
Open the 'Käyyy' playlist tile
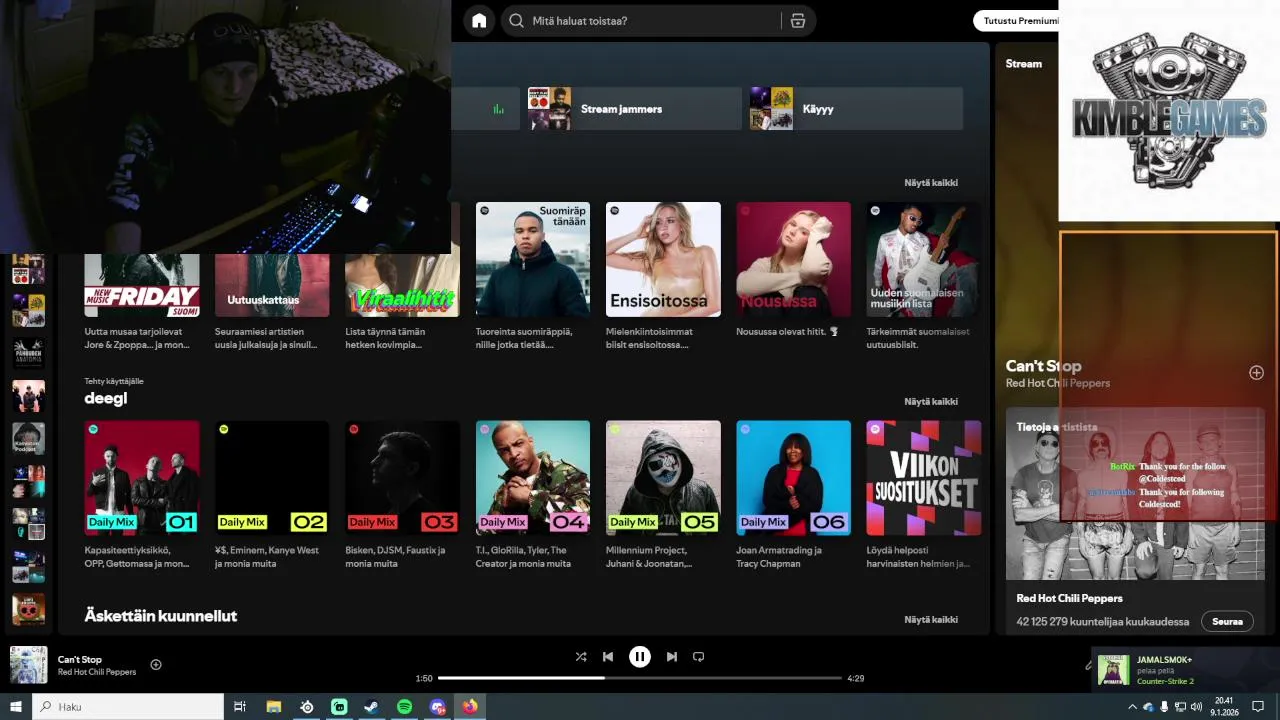pyautogui.click(x=856, y=109)
